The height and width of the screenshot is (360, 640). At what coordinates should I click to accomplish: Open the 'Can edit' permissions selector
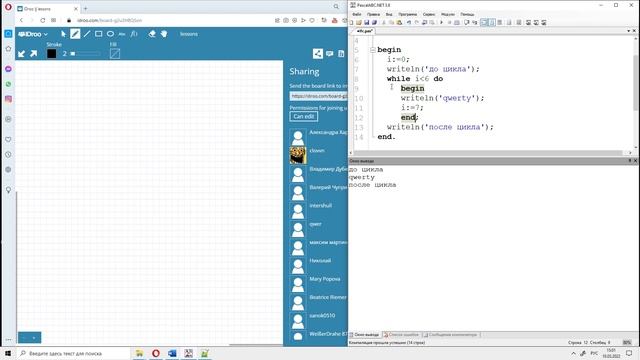pyautogui.click(x=304, y=116)
